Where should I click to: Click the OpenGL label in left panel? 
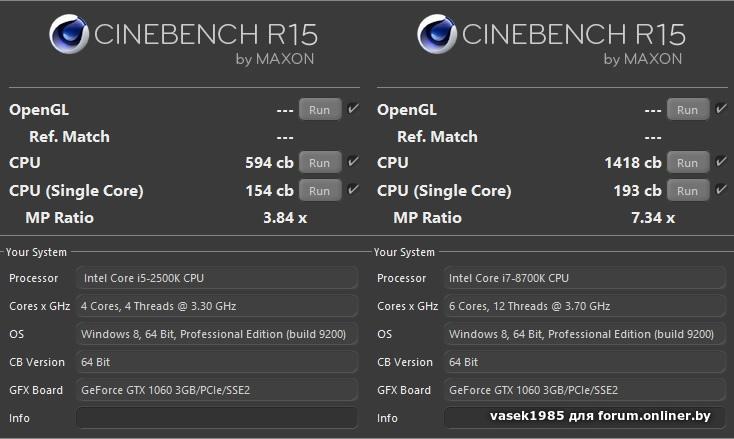tap(39, 110)
